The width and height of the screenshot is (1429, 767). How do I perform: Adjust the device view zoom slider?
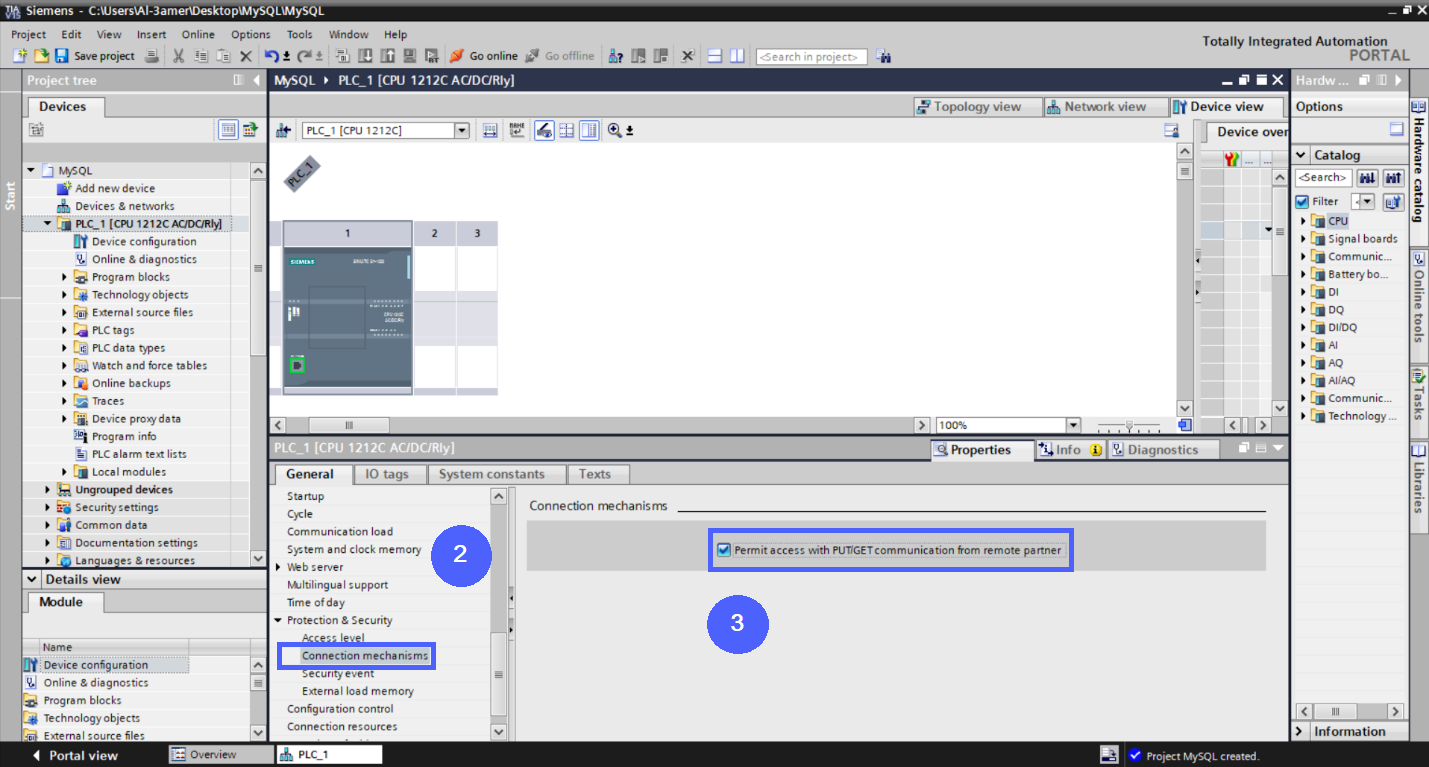1130,425
